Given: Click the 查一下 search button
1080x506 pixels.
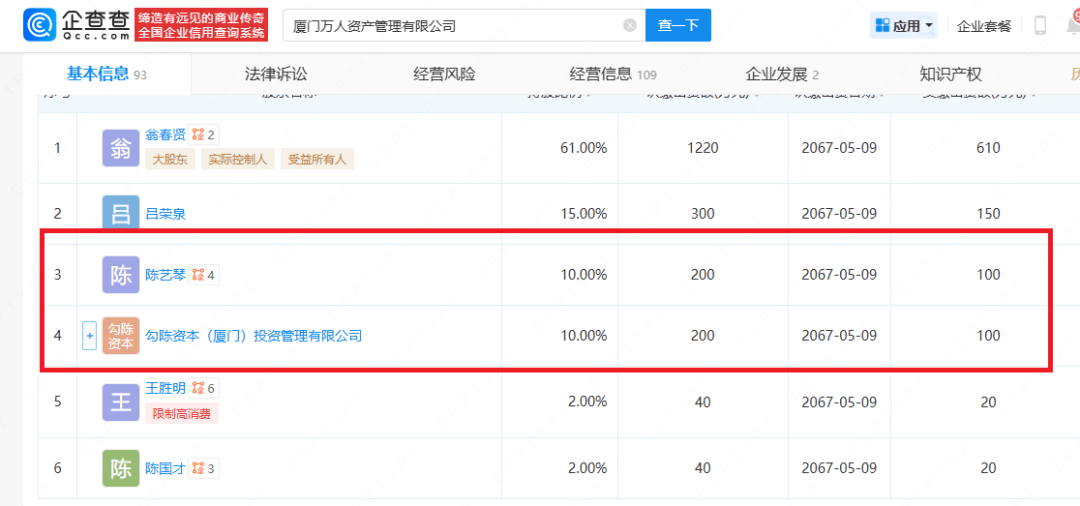Looking at the screenshot, I should pos(678,25).
